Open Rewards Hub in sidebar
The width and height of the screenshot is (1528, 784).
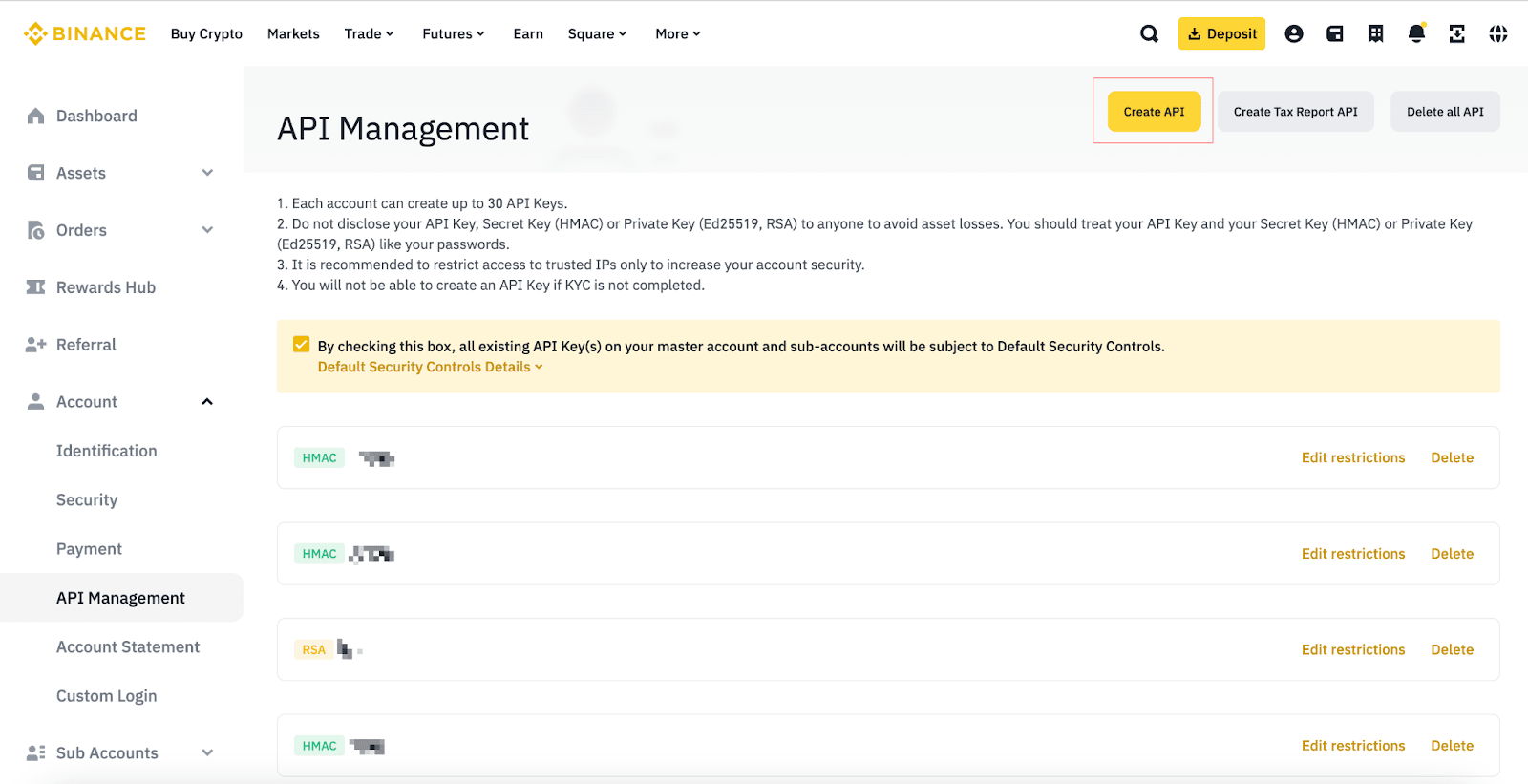(106, 287)
